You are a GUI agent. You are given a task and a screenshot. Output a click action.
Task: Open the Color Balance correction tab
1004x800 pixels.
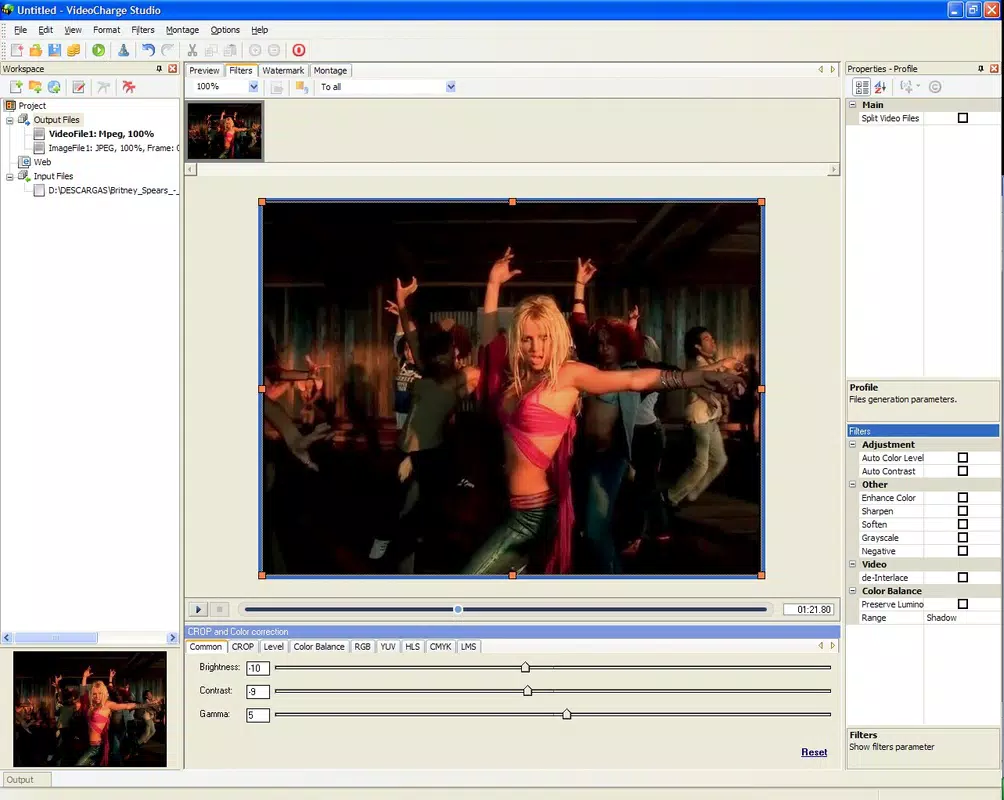point(319,647)
